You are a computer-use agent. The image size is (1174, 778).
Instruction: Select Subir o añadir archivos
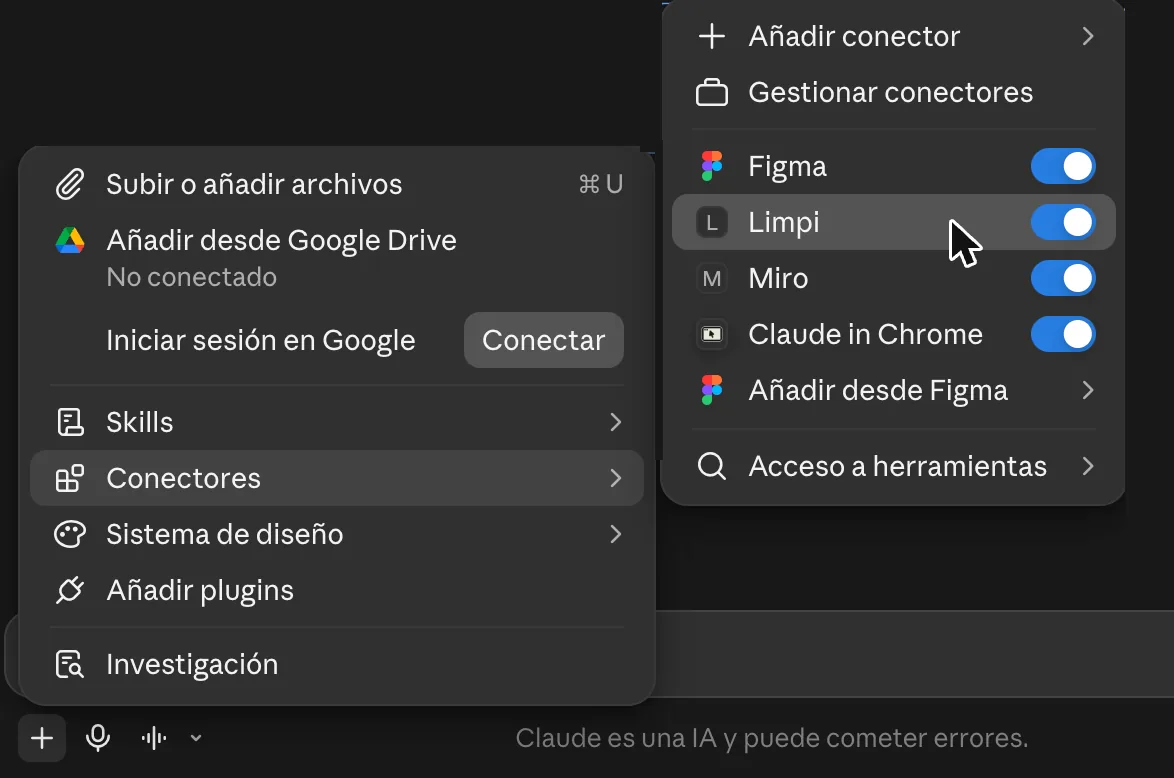(x=337, y=184)
